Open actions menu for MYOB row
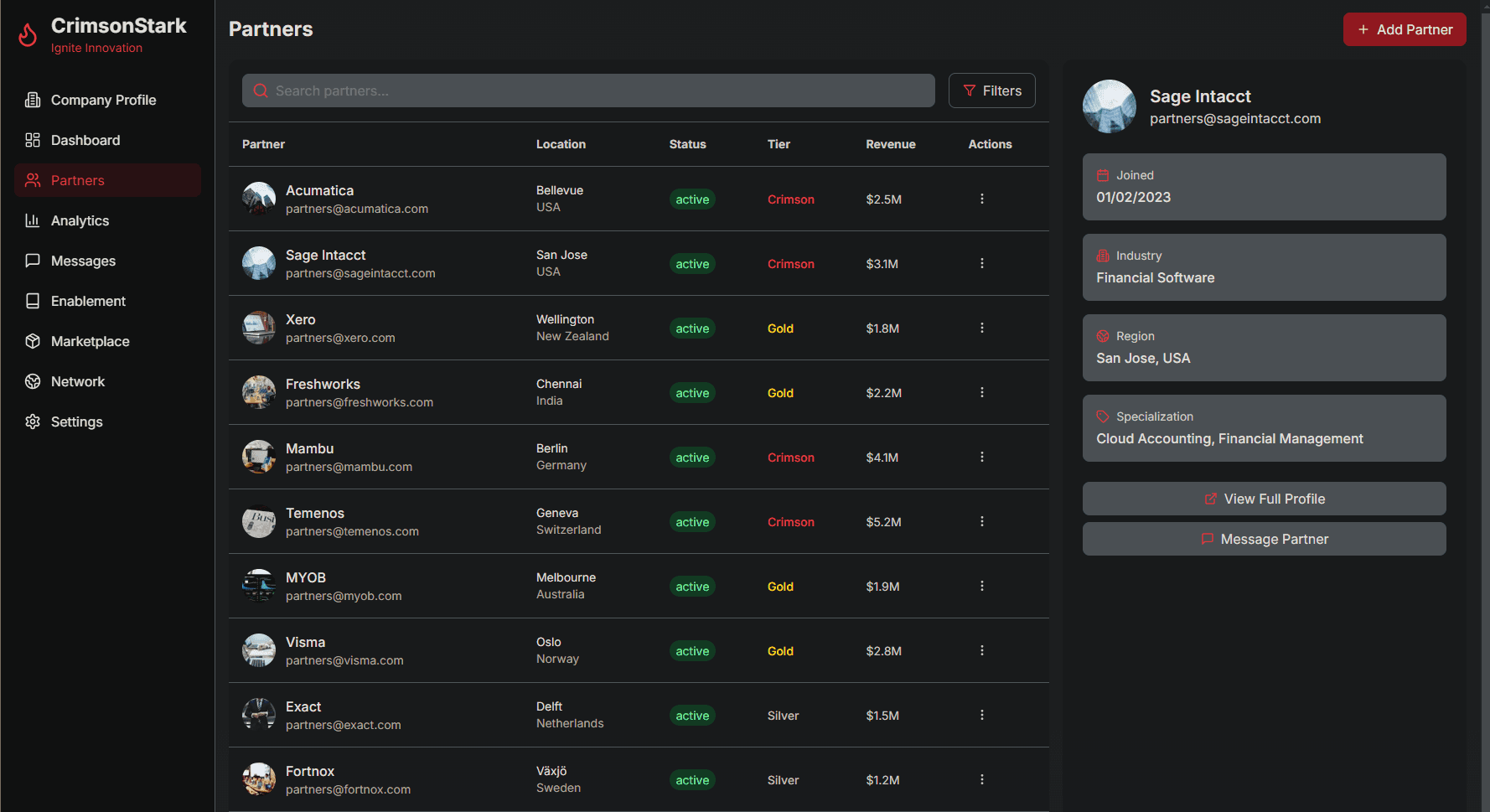Image resolution: width=1490 pixels, height=812 pixels. (982, 586)
